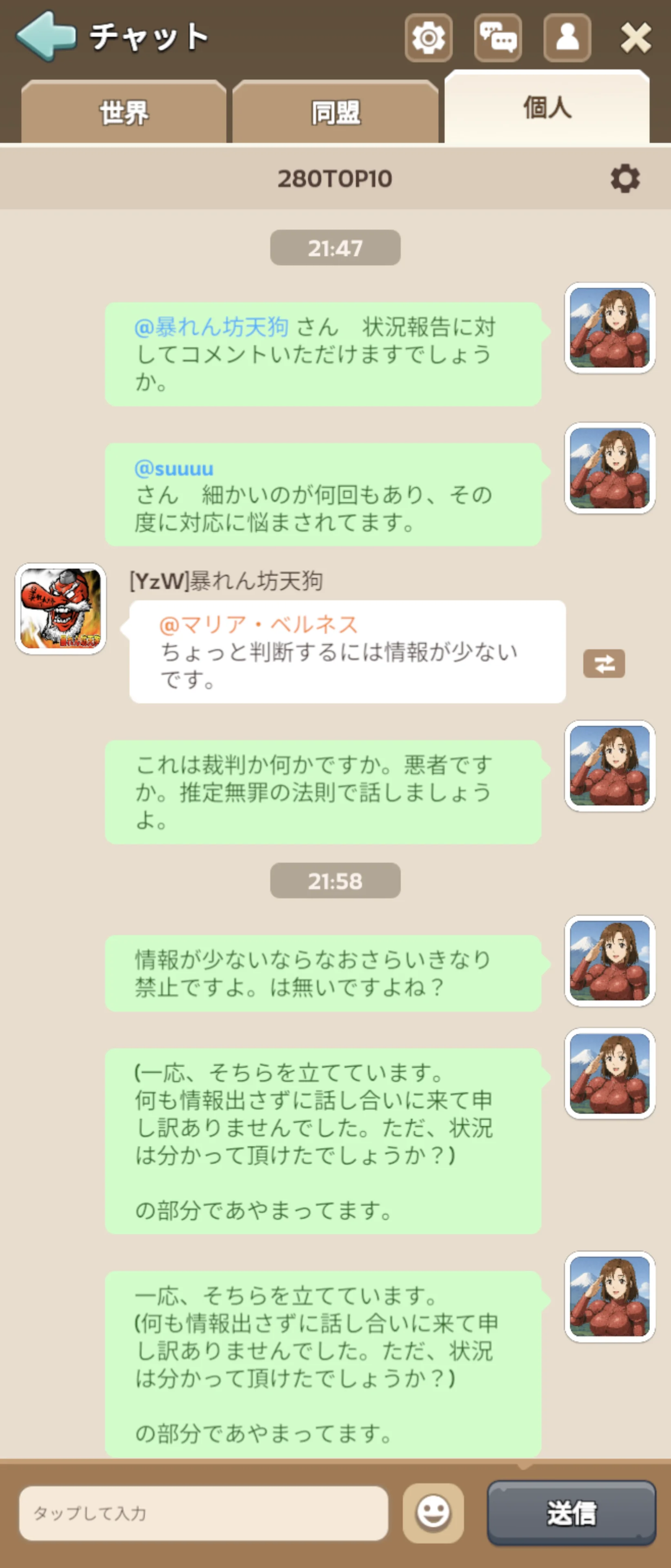The width and height of the screenshot is (671, 1568).
Task: Tap the @暴れん坊天狗 mention in first message
Action: 211,327
